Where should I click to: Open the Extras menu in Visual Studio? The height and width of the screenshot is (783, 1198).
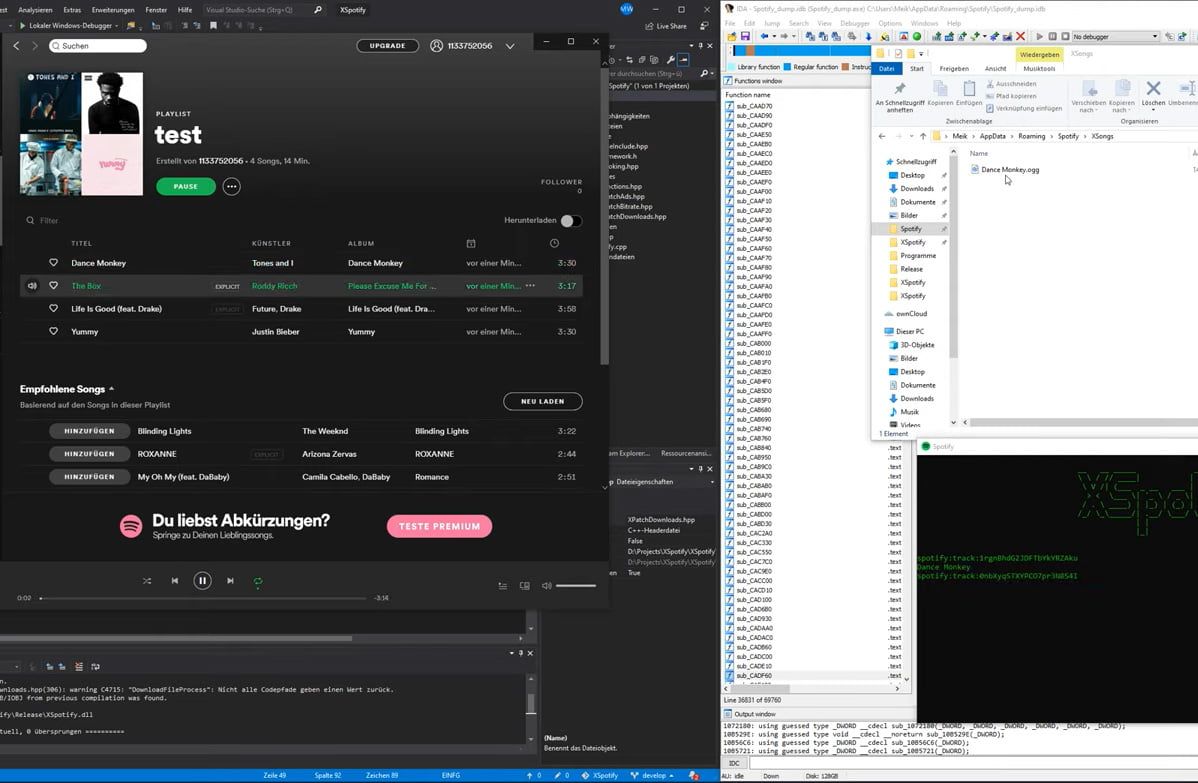tap(72, 10)
